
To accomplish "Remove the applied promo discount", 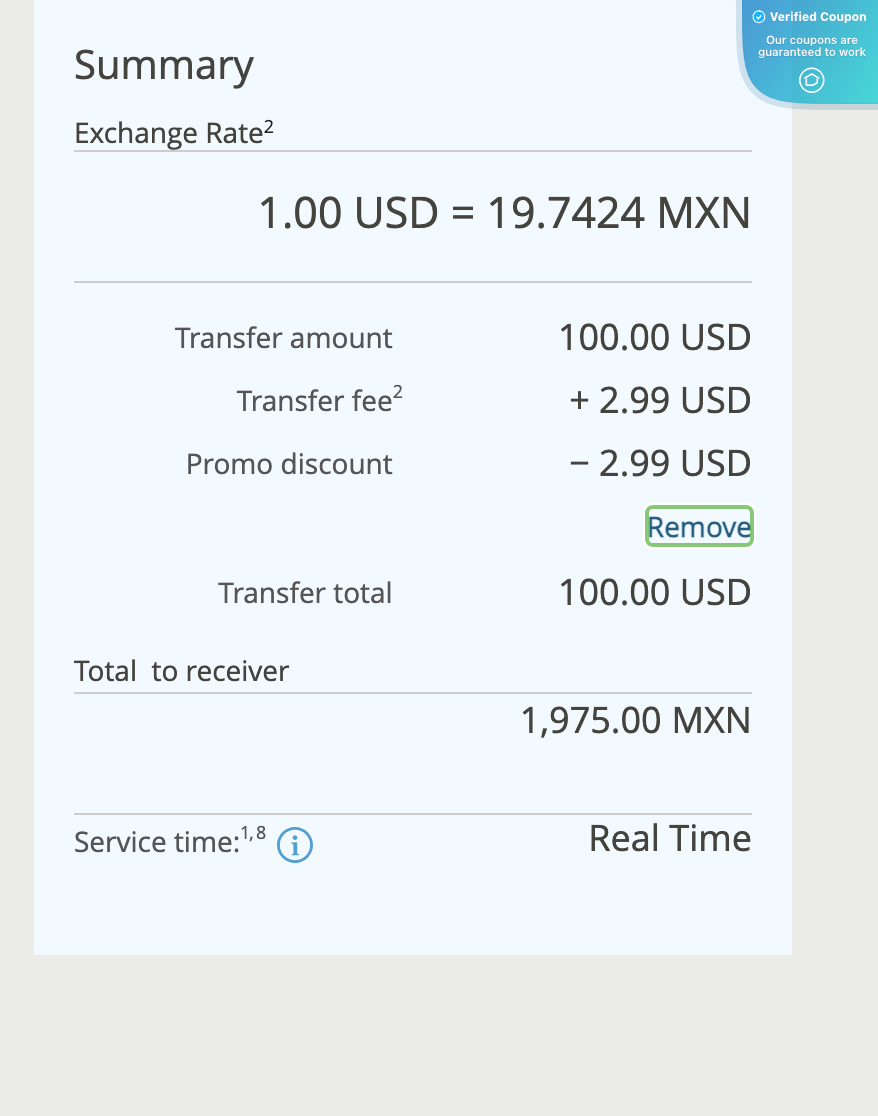I will tap(699, 527).
